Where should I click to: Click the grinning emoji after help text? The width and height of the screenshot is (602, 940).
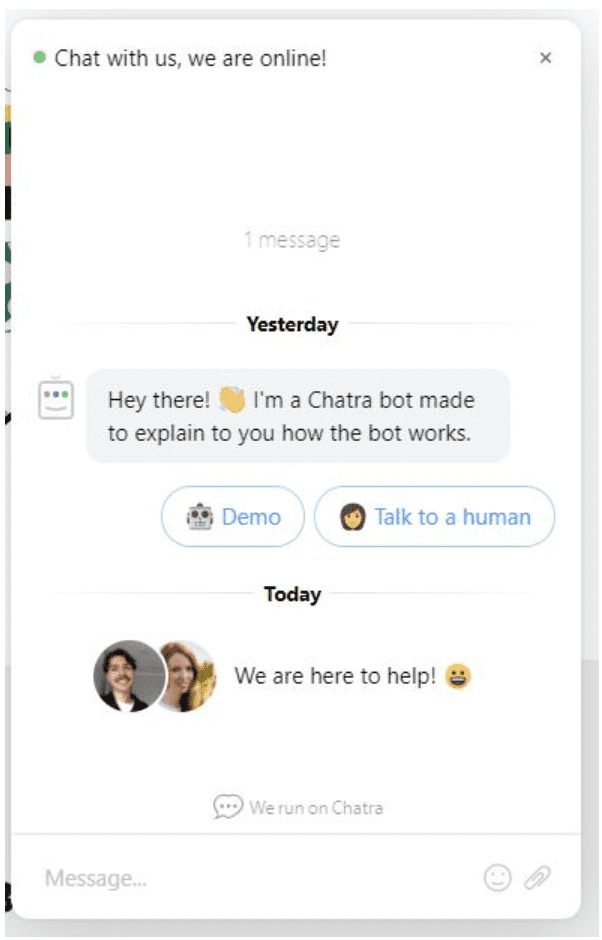pyautogui.click(x=458, y=676)
